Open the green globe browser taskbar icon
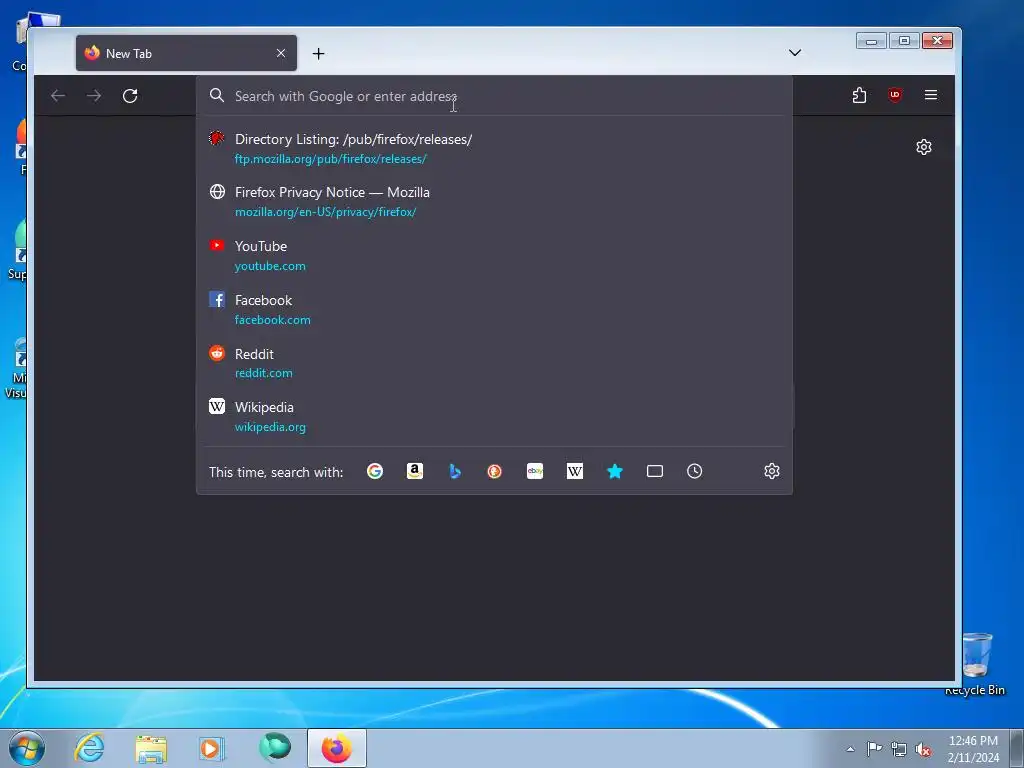 (x=274, y=748)
